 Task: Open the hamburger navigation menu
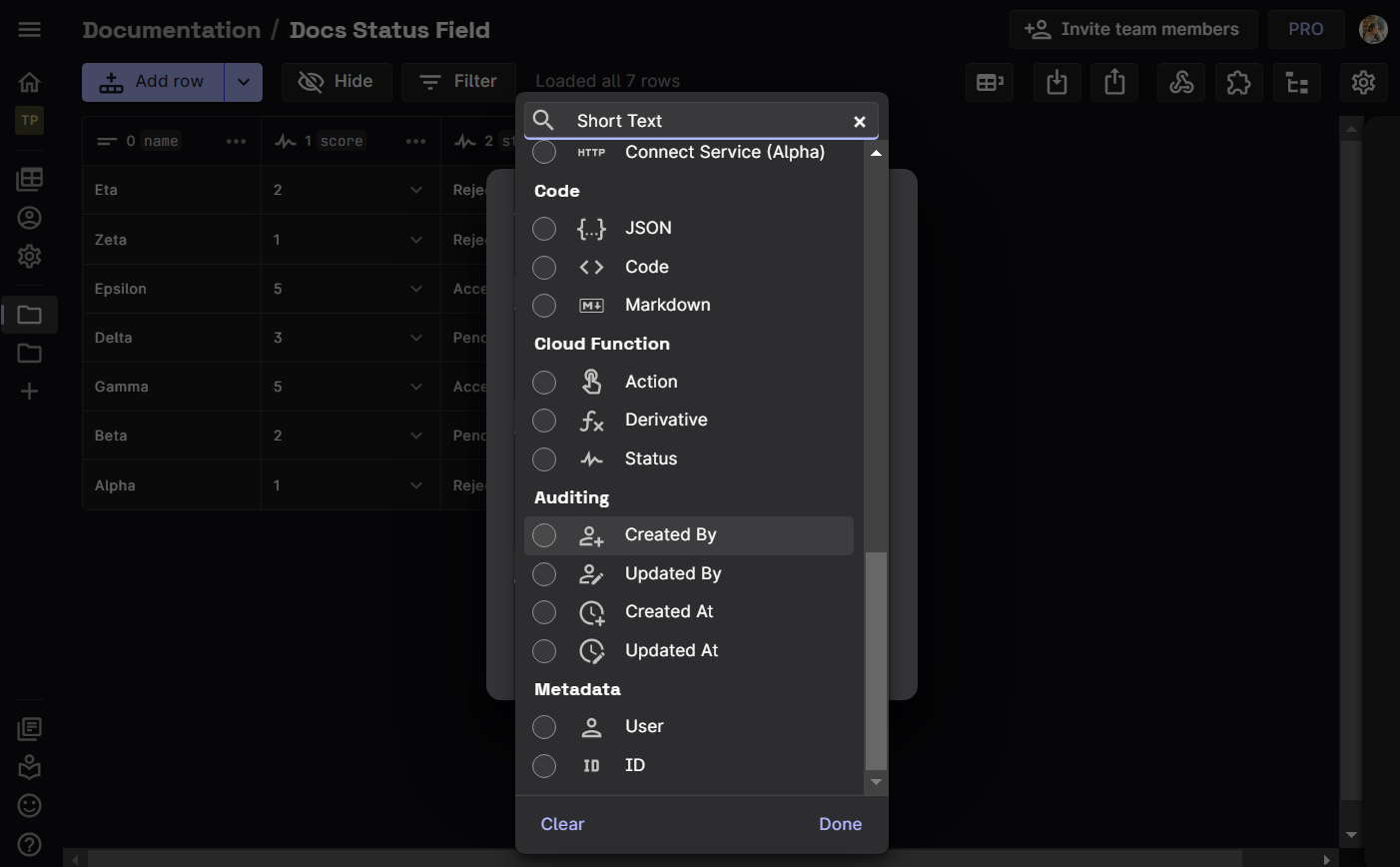(x=29, y=30)
